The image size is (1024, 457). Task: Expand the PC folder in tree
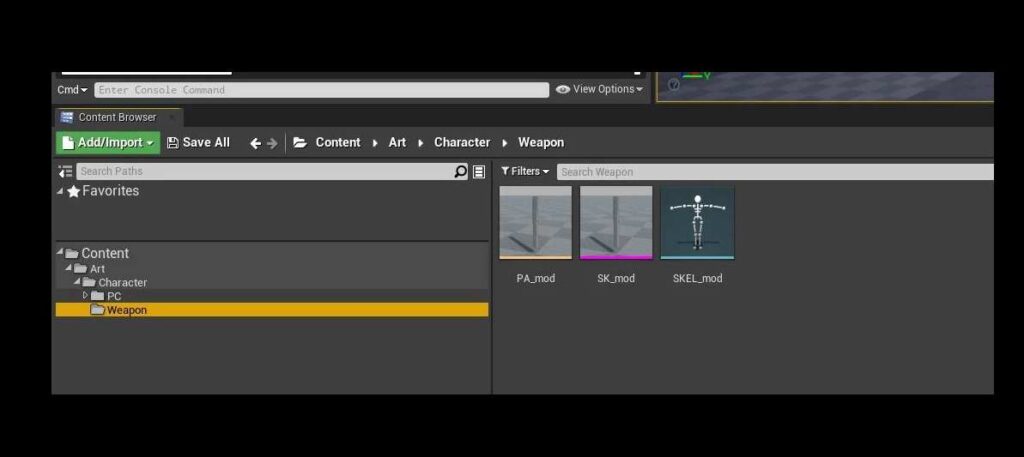(x=86, y=296)
